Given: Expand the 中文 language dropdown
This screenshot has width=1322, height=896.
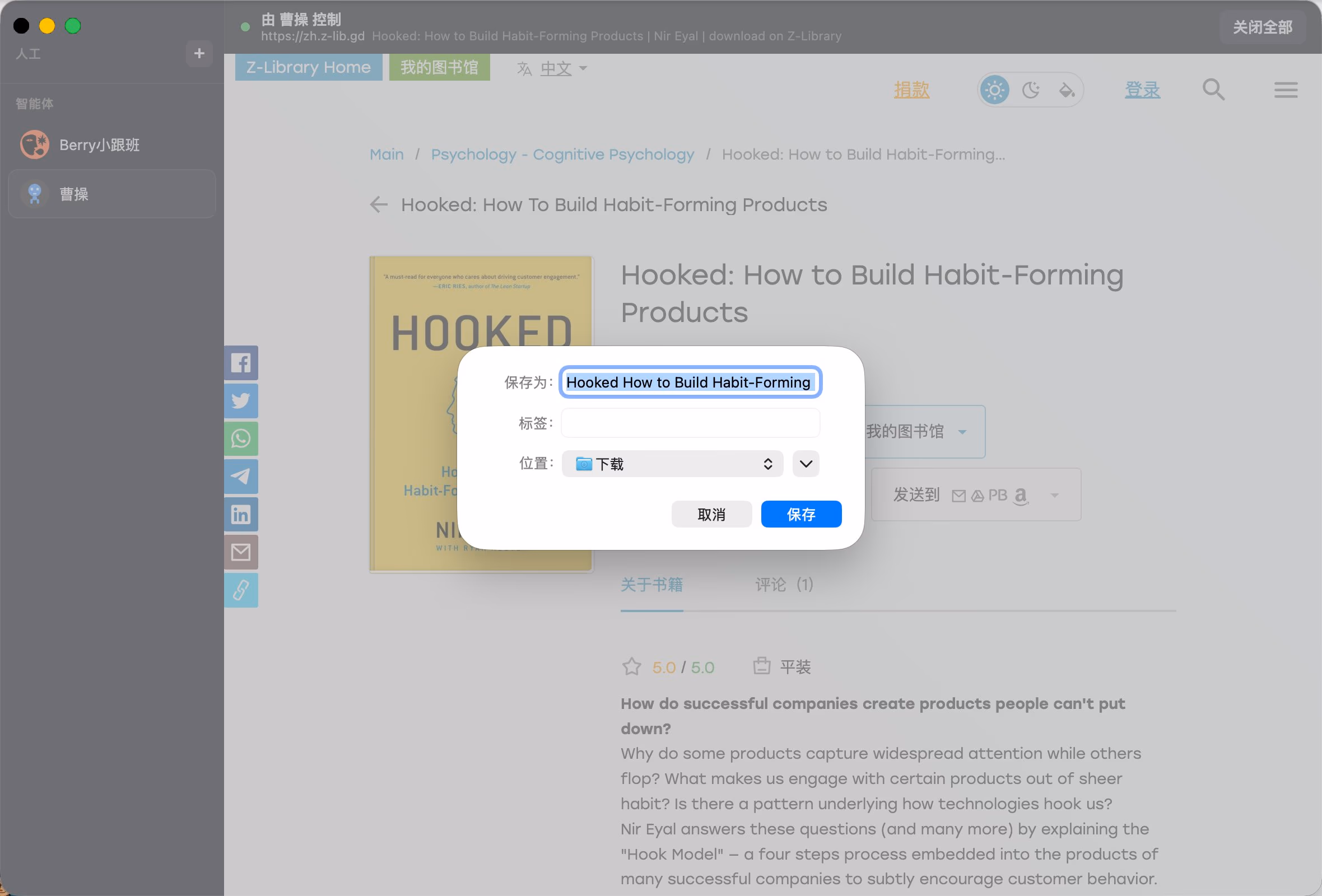Looking at the screenshot, I should 564,68.
